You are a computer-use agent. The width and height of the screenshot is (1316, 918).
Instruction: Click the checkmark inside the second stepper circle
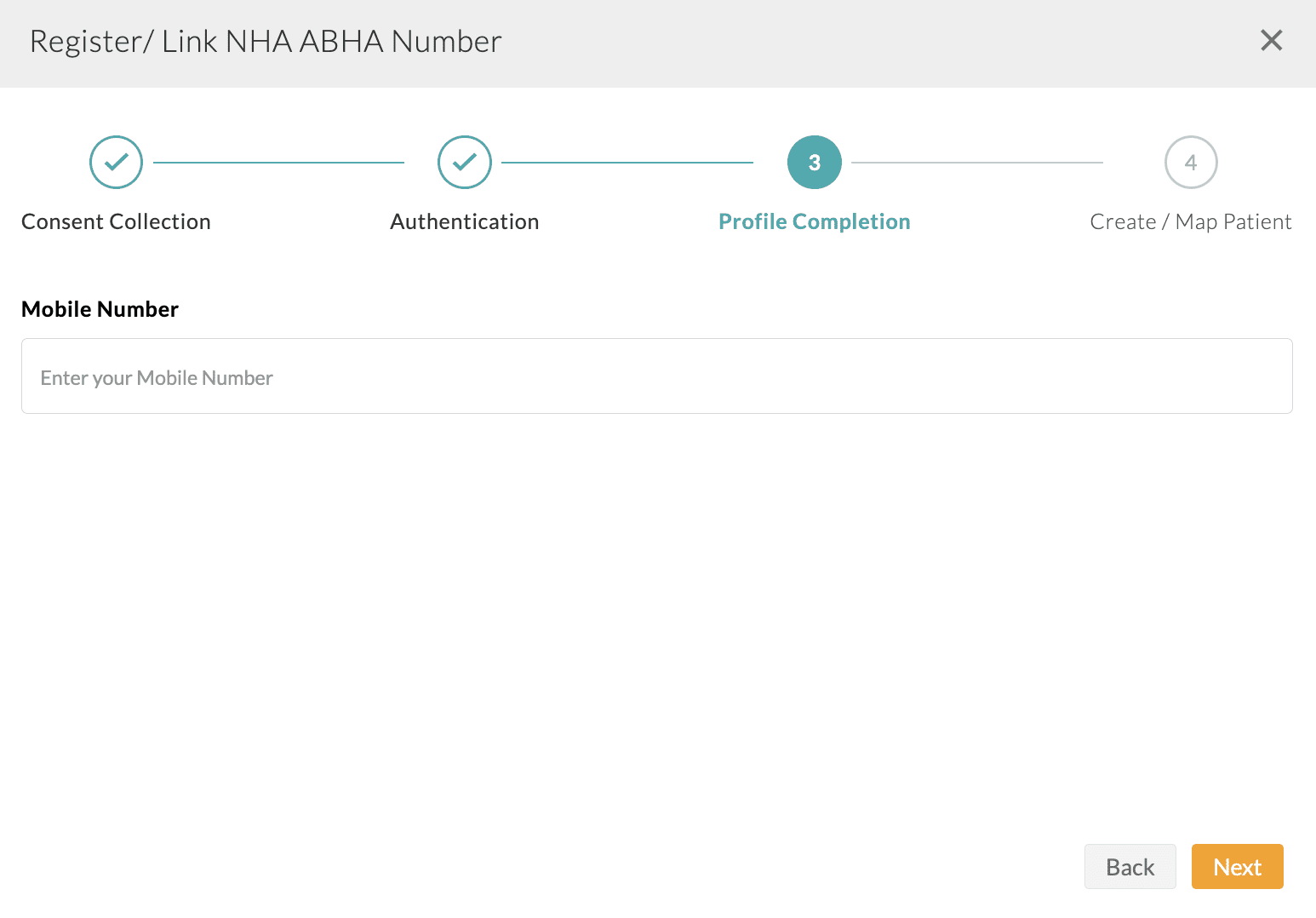[464, 162]
